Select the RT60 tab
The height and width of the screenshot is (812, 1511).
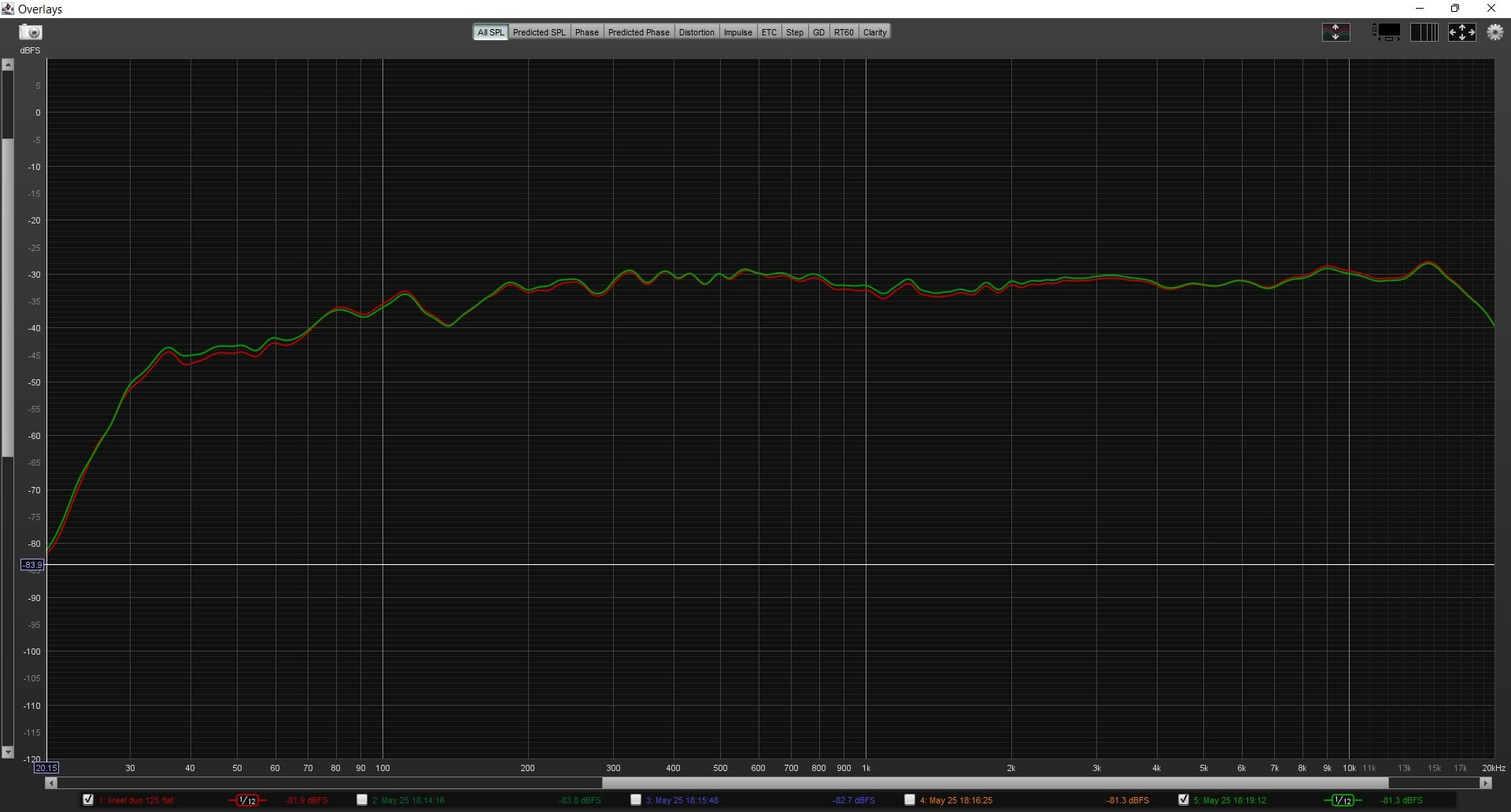point(843,32)
